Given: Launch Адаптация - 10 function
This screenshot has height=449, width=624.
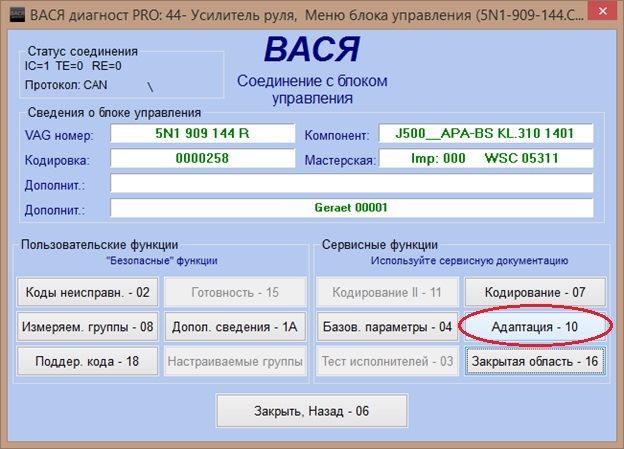Looking at the screenshot, I should [535, 327].
